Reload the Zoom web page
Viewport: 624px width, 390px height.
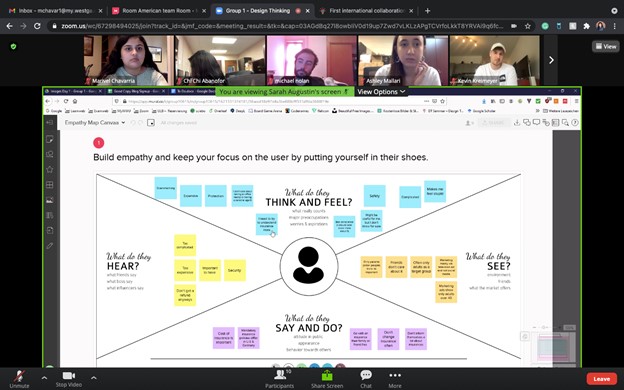[x=37, y=26]
